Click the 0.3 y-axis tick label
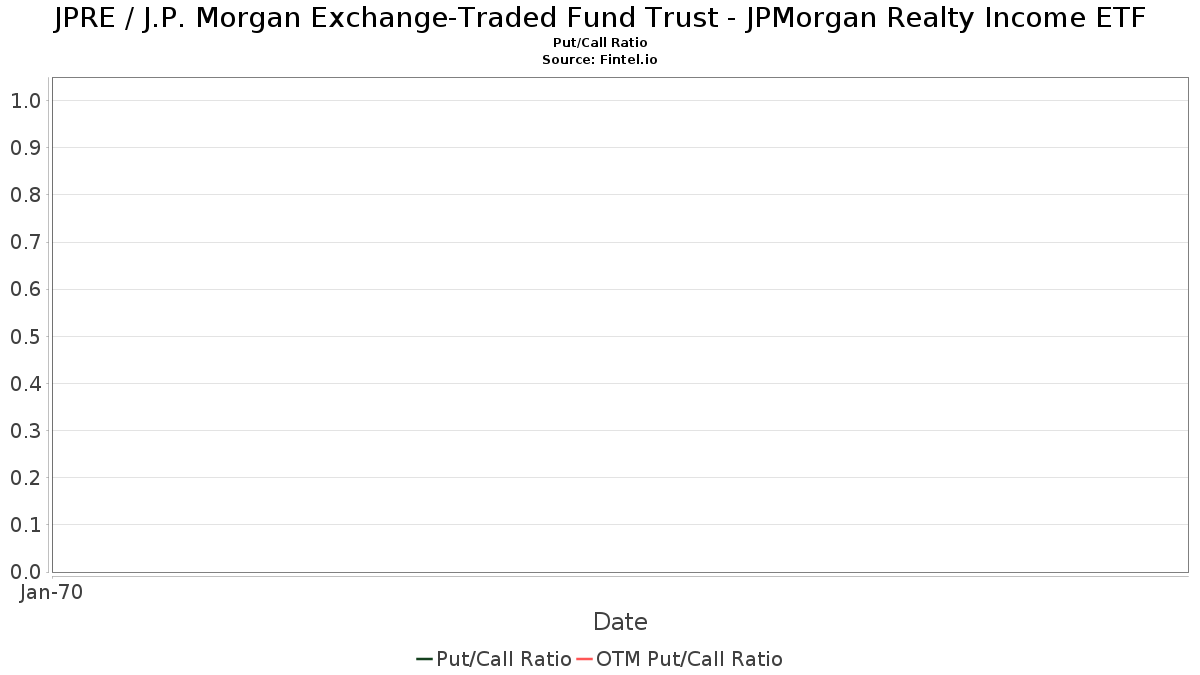1200x675 pixels. [x=25, y=431]
